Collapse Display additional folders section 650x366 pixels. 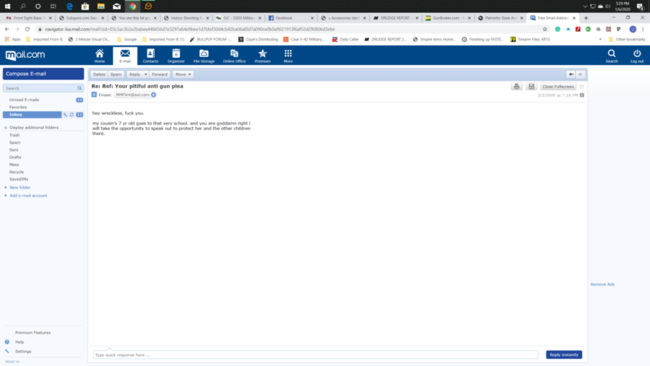click(x=6, y=128)
